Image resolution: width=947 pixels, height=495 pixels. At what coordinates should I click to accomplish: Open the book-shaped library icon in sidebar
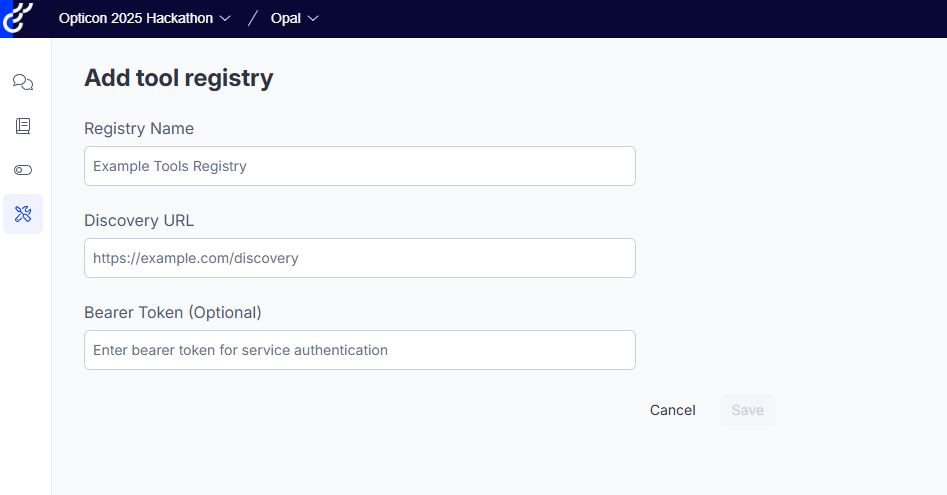click(23, 126)
